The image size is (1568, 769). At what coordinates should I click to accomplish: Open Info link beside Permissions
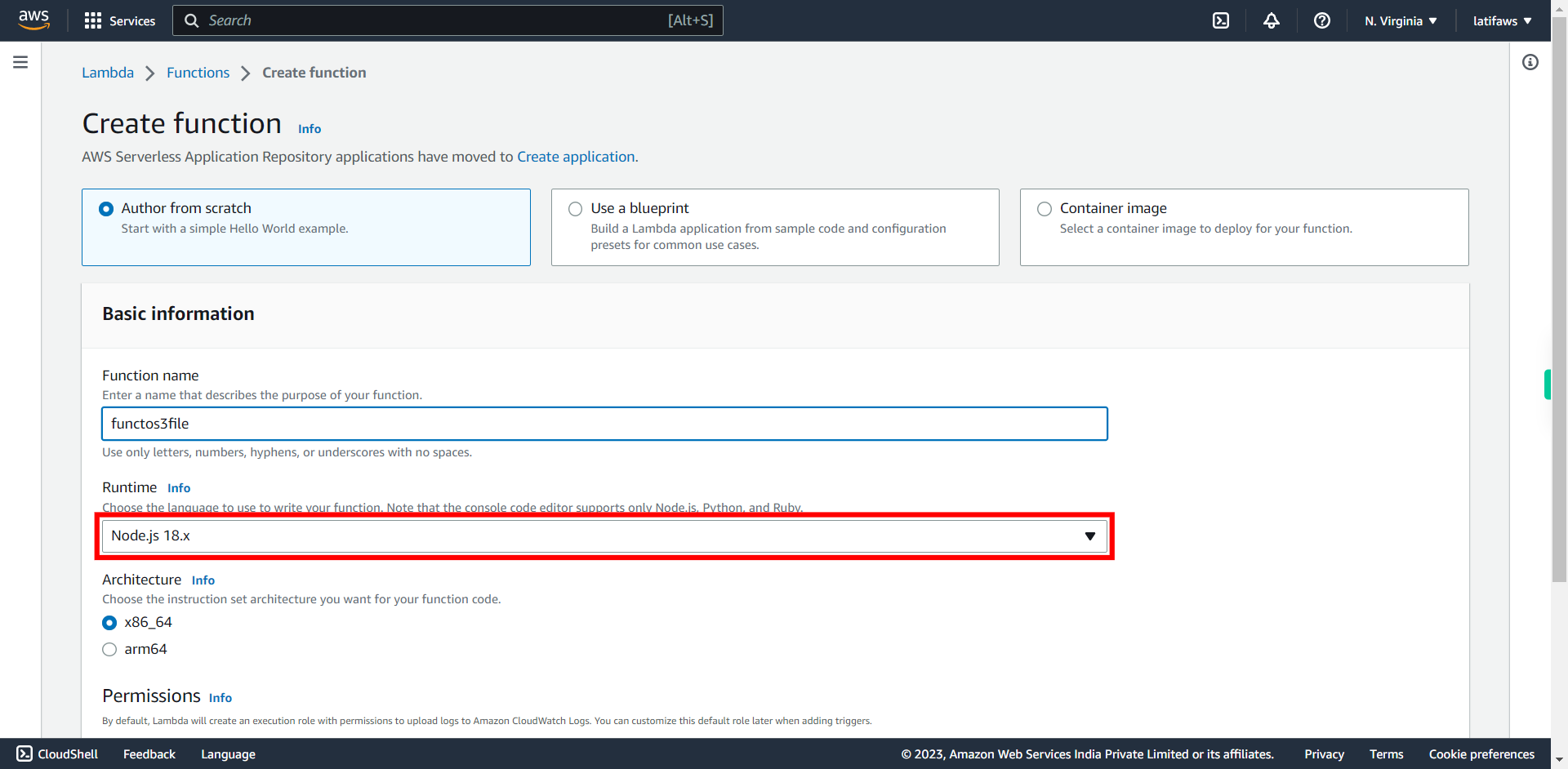(x=220, y=698)
